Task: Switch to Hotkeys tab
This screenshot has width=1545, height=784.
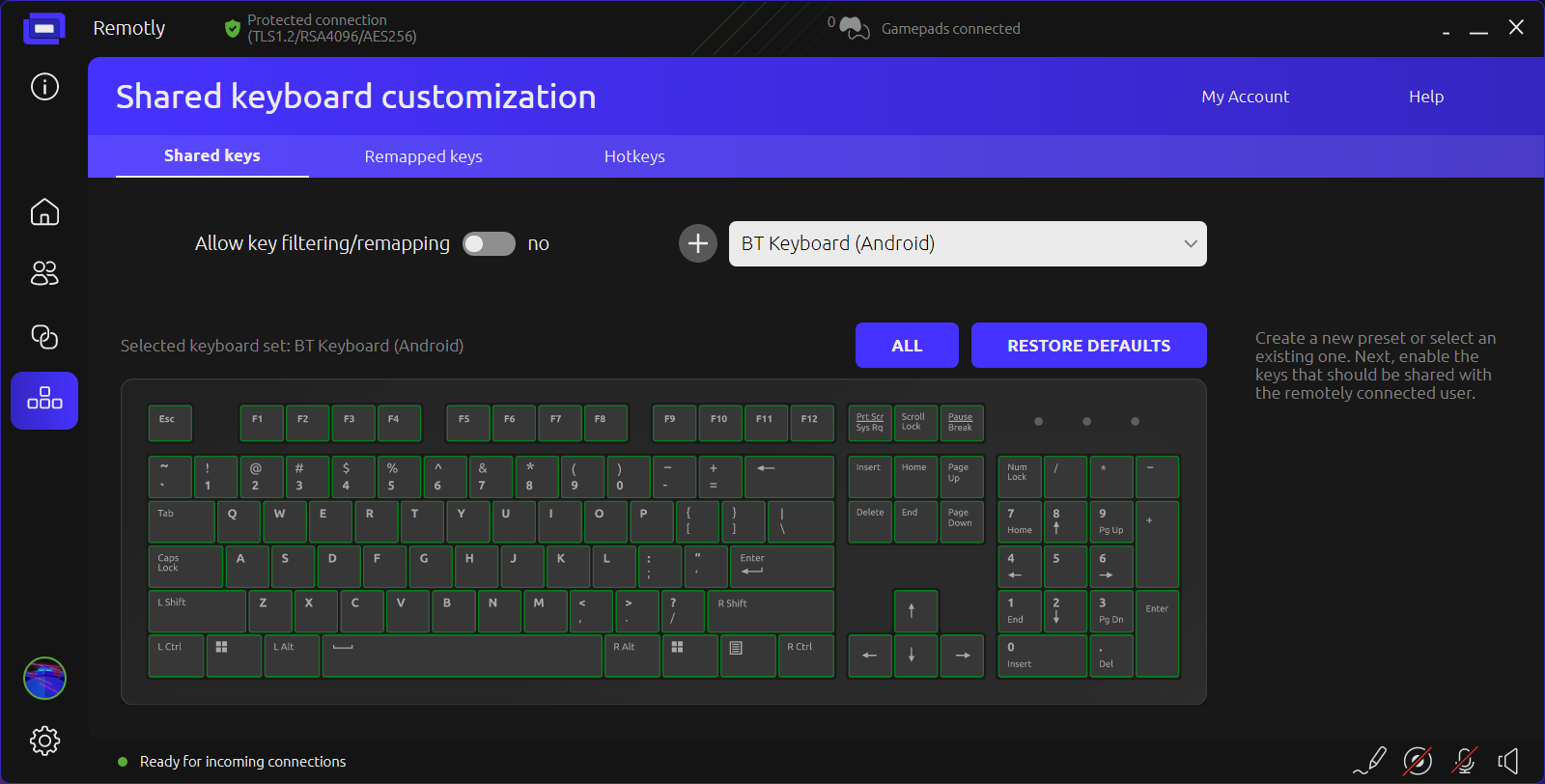Action: point(634,156)
